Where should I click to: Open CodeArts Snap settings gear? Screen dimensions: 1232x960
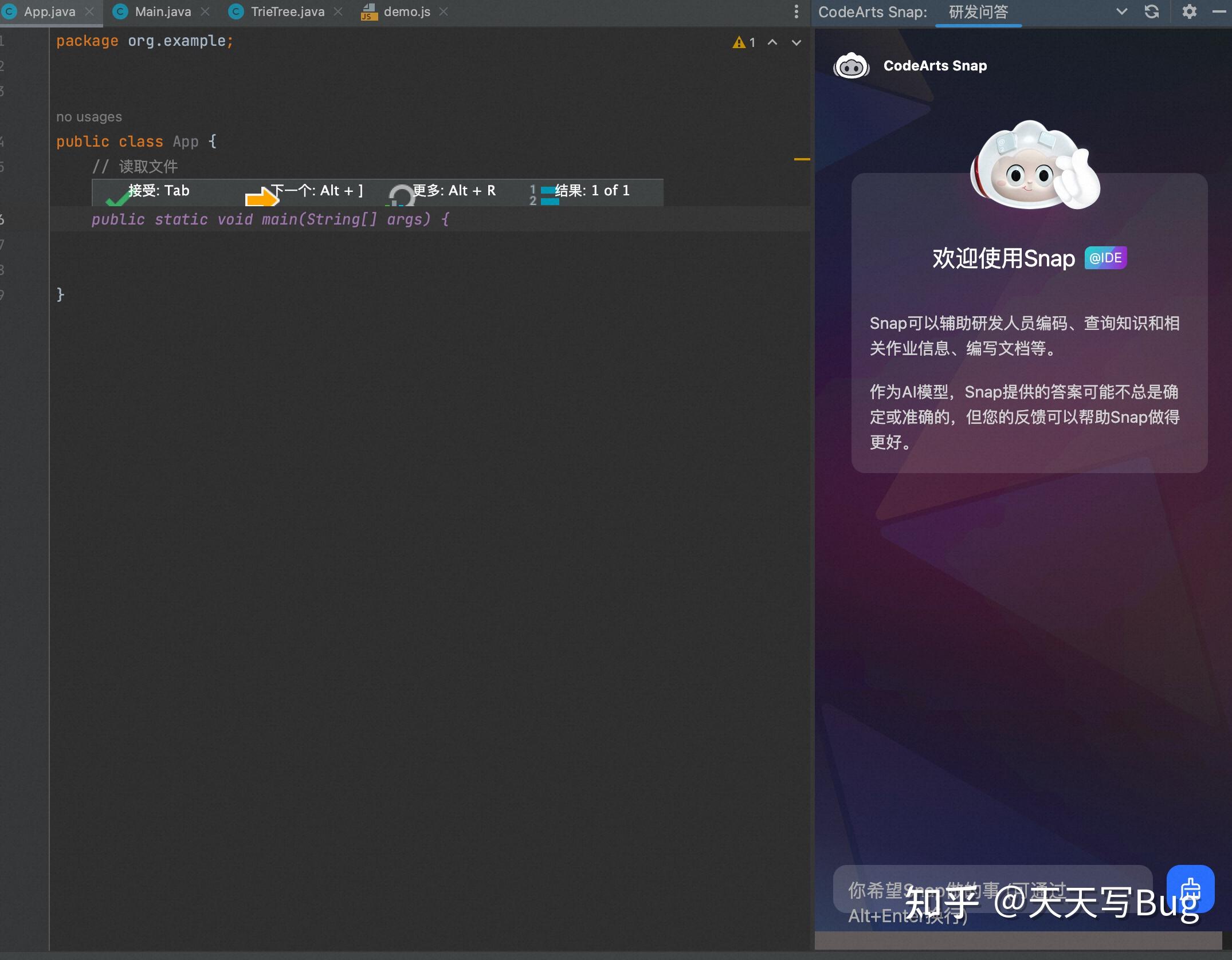click(1189, 11)
